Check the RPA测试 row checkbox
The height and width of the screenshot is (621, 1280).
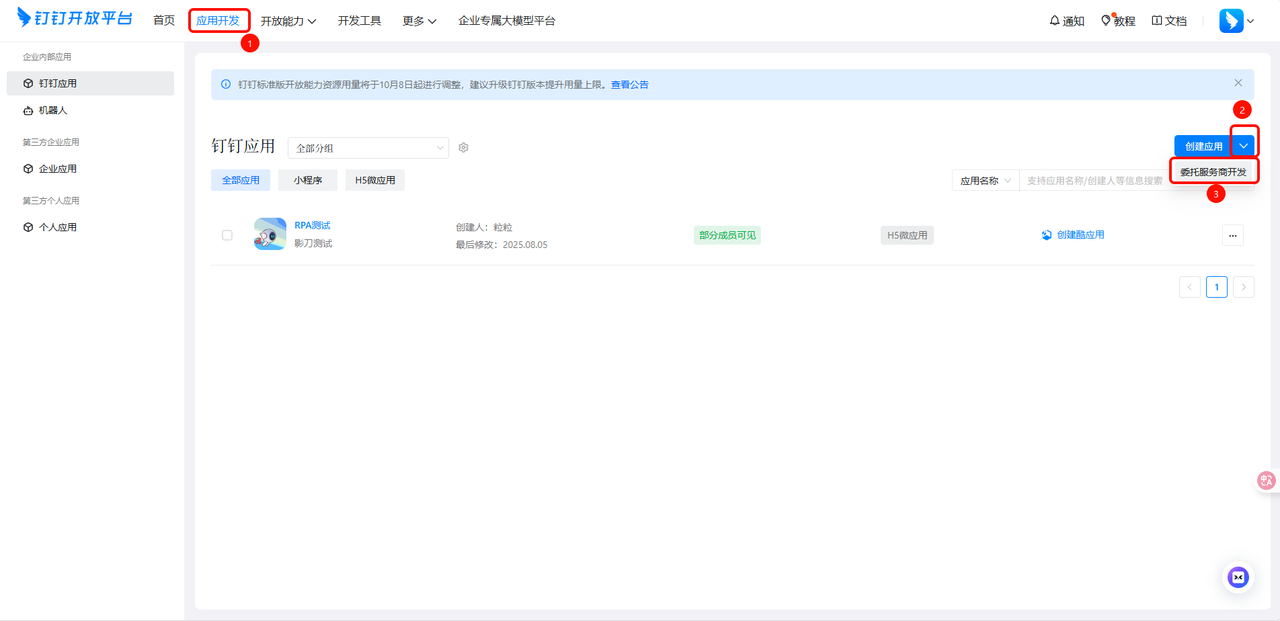coord(226,234)
